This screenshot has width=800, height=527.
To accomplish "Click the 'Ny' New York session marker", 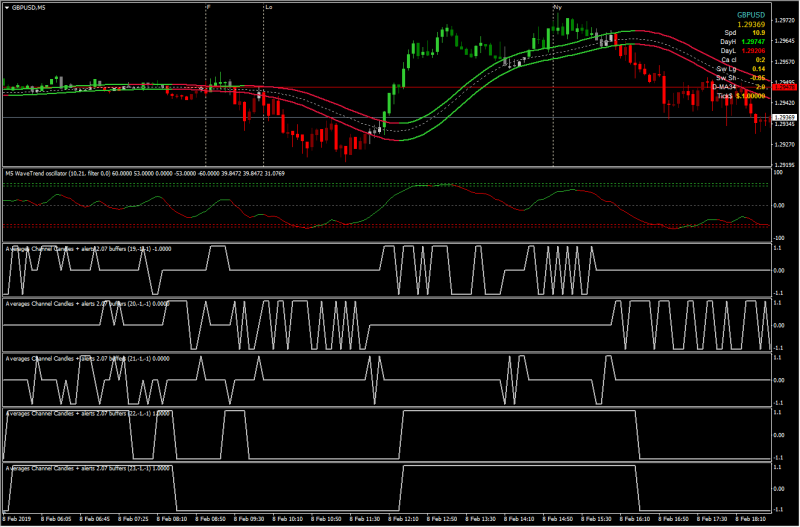I will click(558, 7).
